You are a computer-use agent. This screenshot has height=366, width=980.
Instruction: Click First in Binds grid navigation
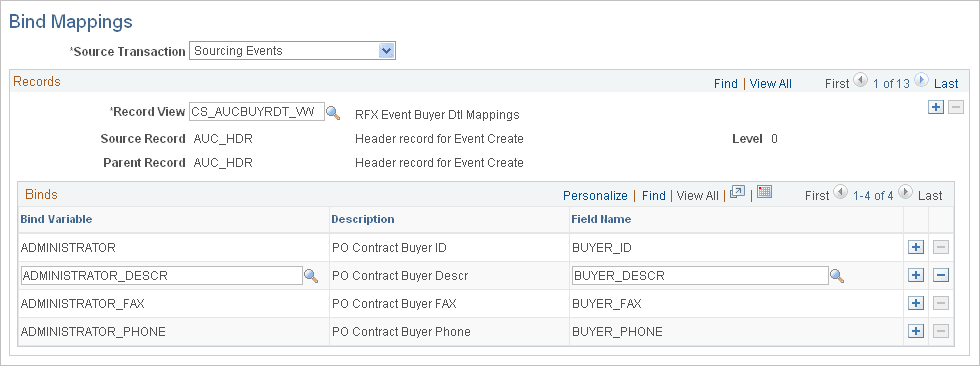tap(817, 195)
